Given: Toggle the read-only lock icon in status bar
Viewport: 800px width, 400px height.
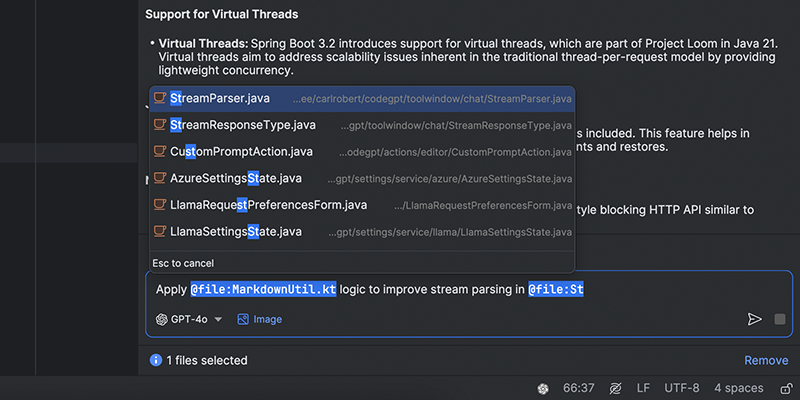Looking at the screenshot, I should [x=784, y=388].
